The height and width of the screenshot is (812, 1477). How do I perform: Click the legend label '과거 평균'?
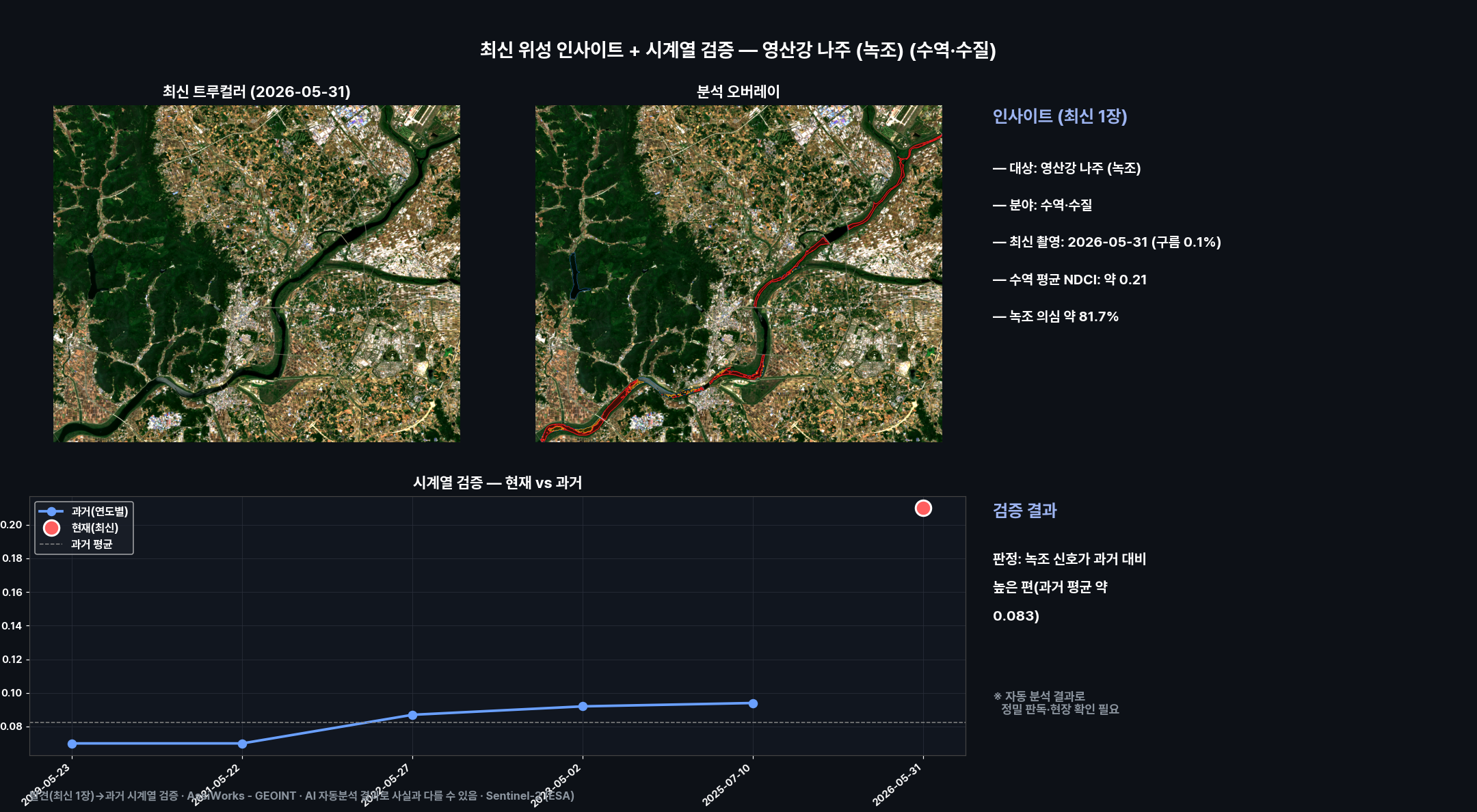(92, 544)
